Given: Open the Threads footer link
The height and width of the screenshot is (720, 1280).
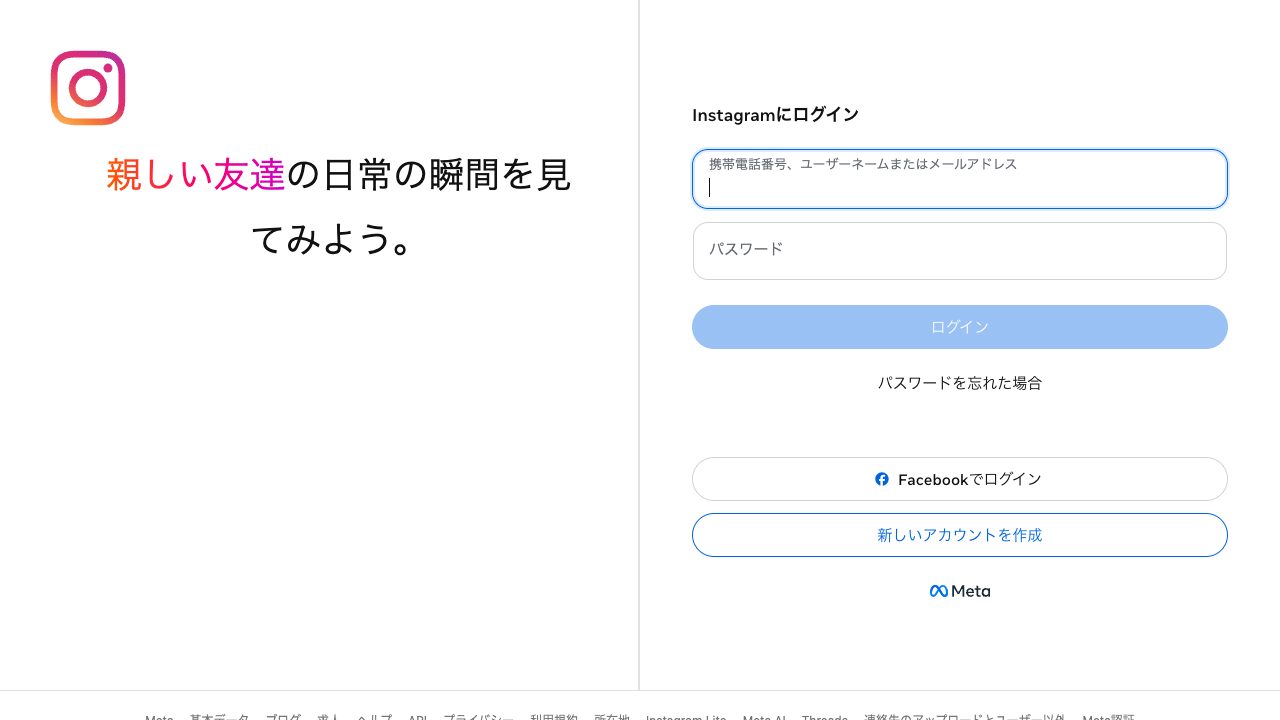Looking at the screenshot, I should coord(824,718).
